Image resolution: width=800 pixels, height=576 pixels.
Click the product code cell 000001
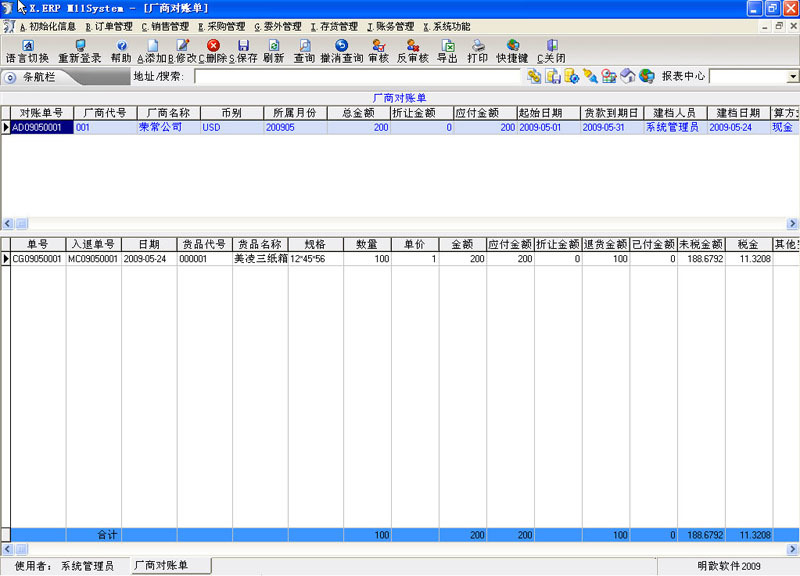[x=205, y=259]
